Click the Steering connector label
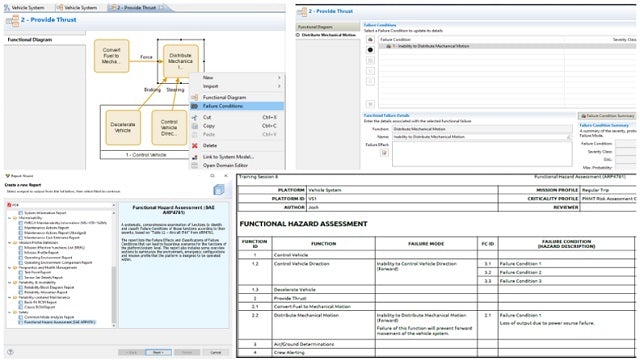This screenshot has height=360, width=640. (175, 89)
